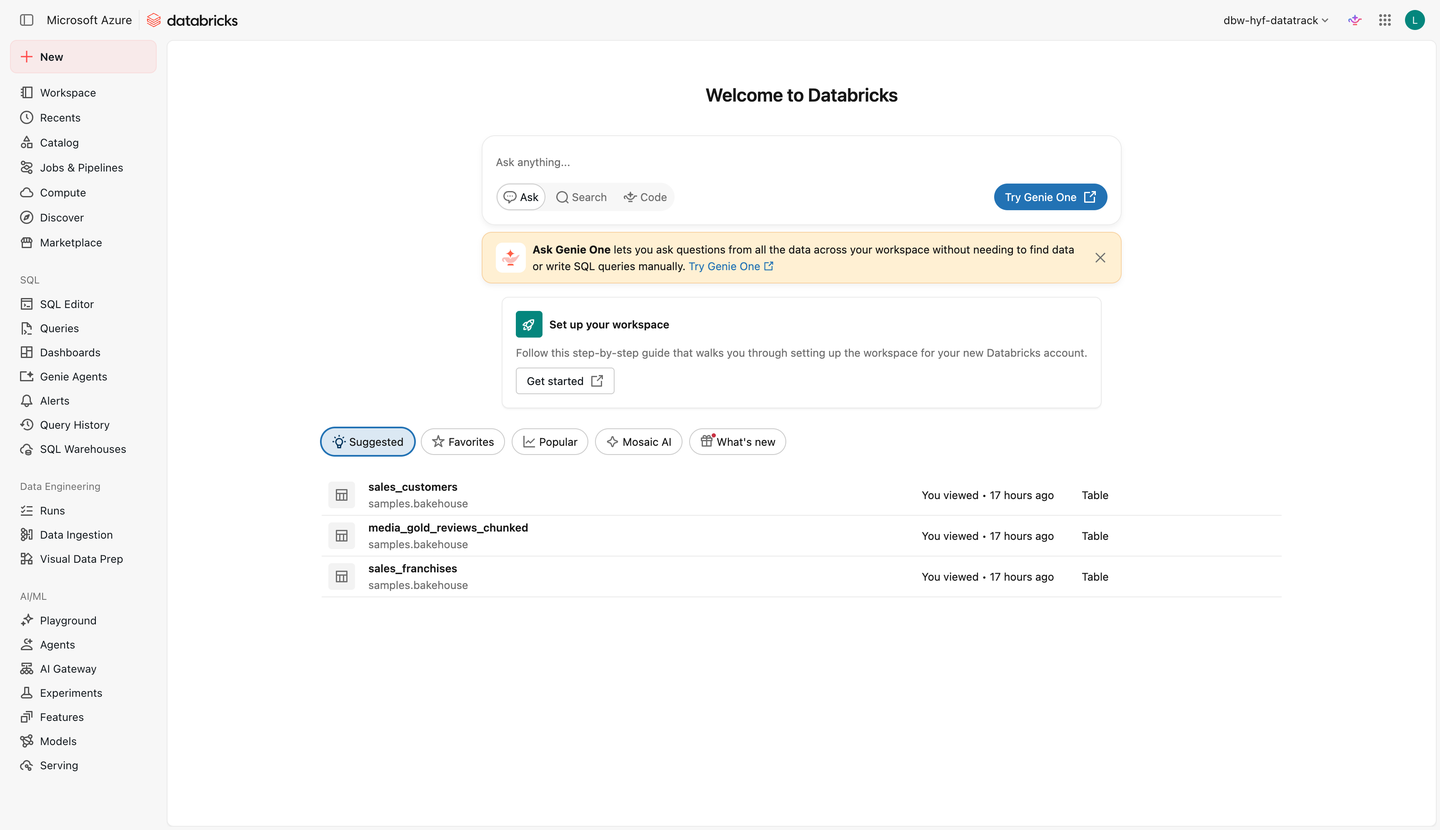Open the What's new tab
Screen dimensions: 1440x830
point(738,442)
